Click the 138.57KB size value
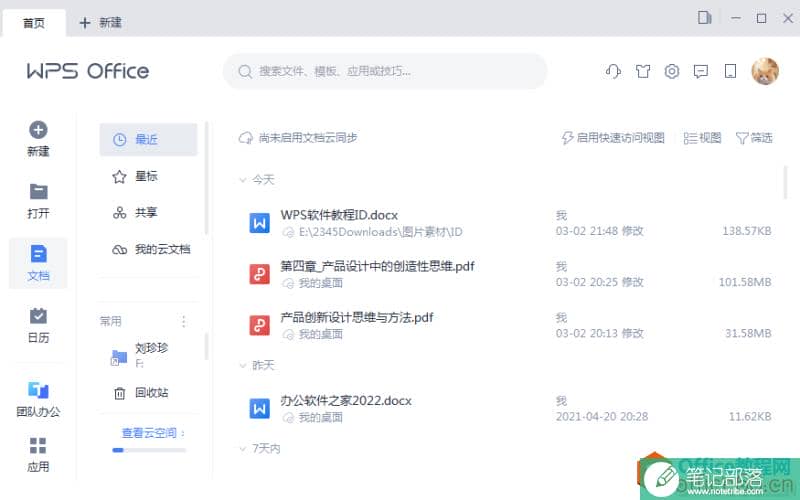 point(746,231)
